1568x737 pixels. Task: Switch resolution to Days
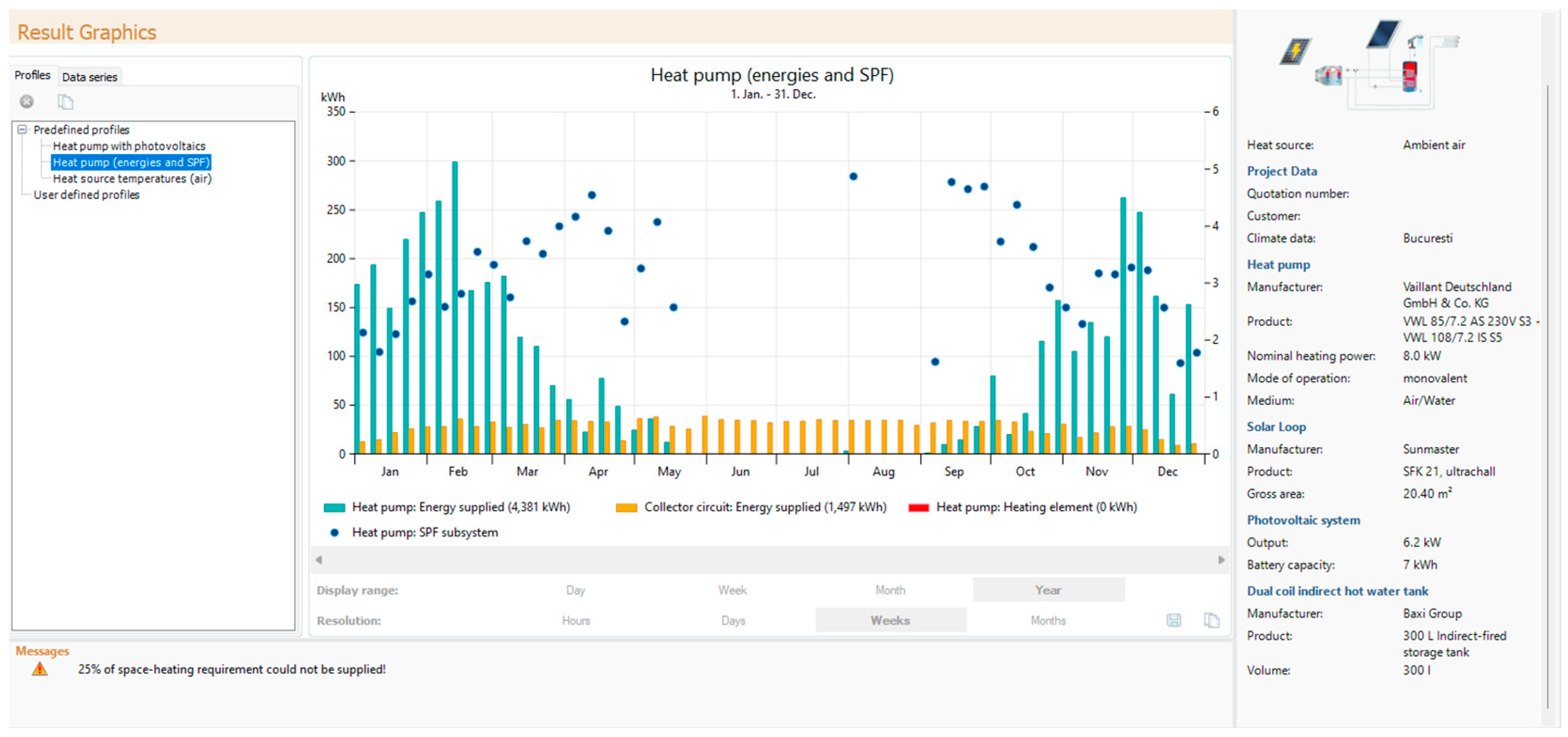point(733,620)
